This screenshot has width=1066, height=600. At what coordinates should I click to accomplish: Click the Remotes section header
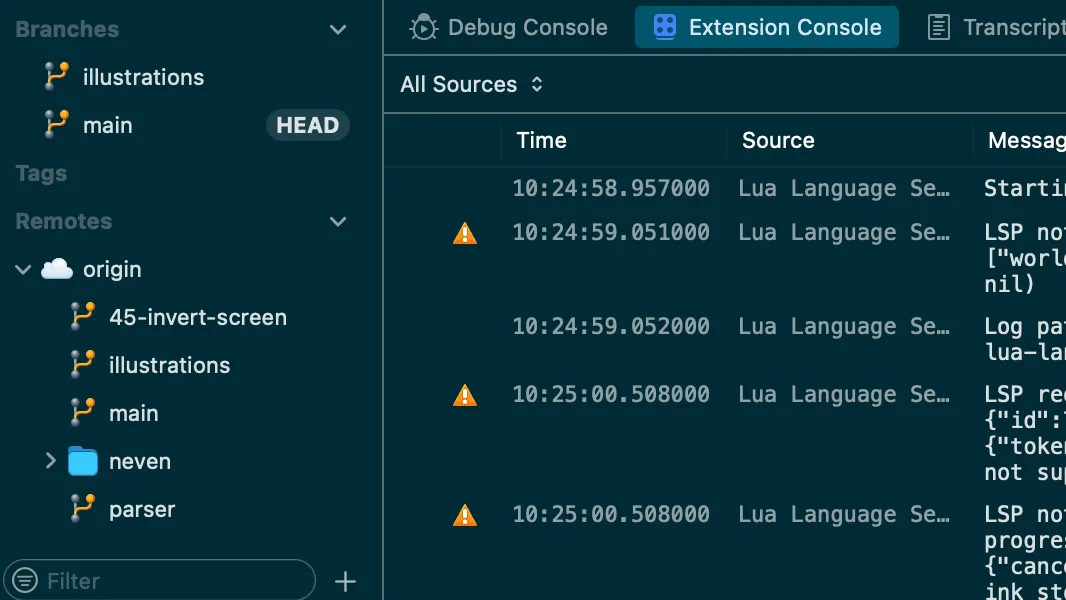(64, 222)
